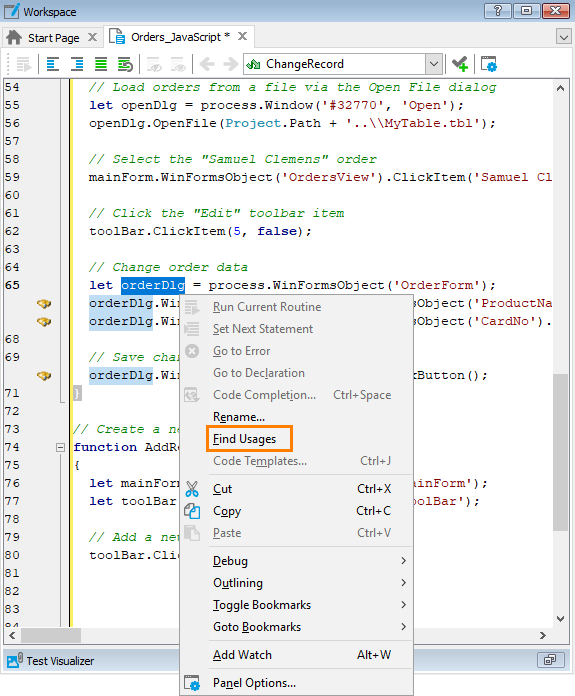Click the Start Page home icon
The image size is (575, 696).
click(14, 37)
